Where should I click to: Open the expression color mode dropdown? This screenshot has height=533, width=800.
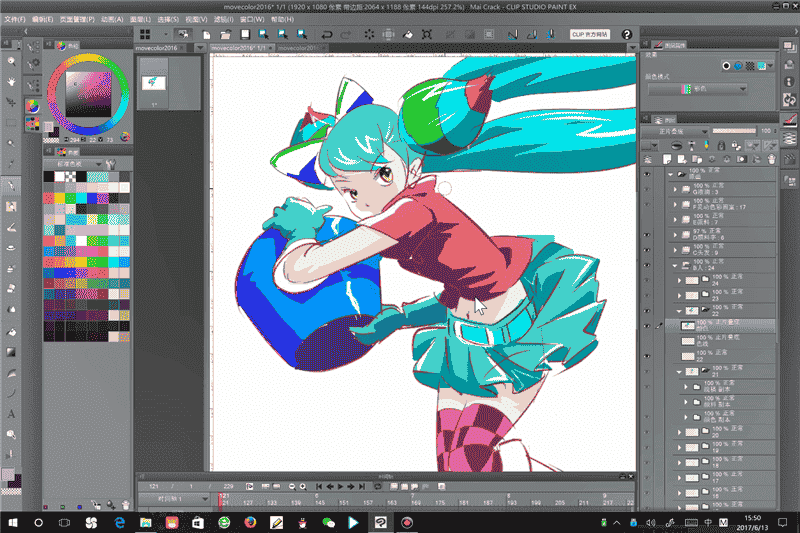click(x=698, y=89)
